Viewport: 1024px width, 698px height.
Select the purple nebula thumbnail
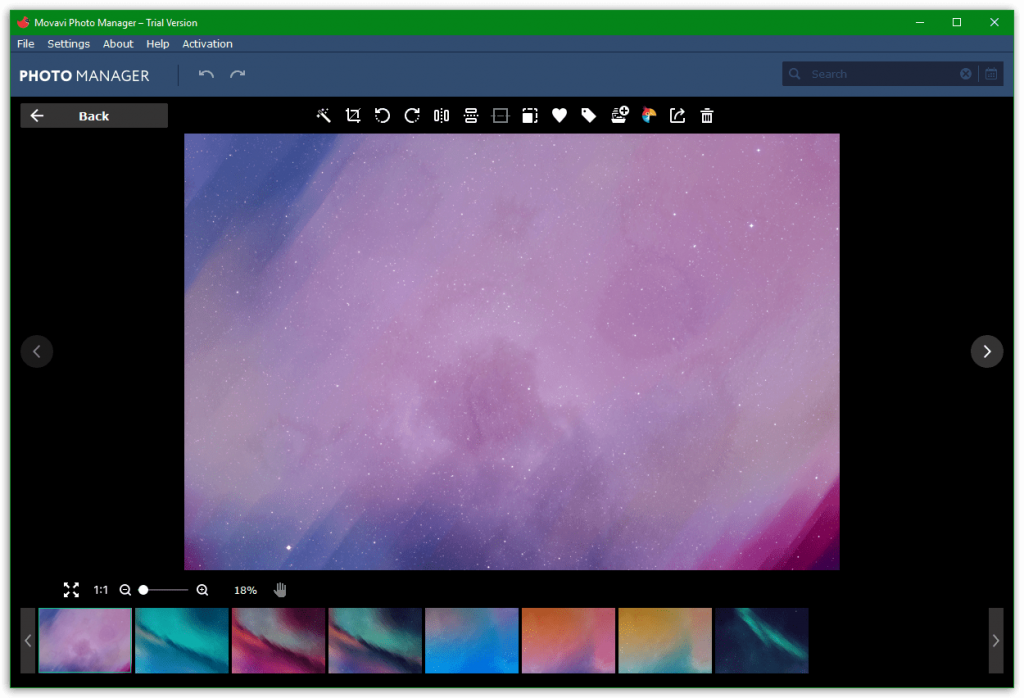[85, 641]
